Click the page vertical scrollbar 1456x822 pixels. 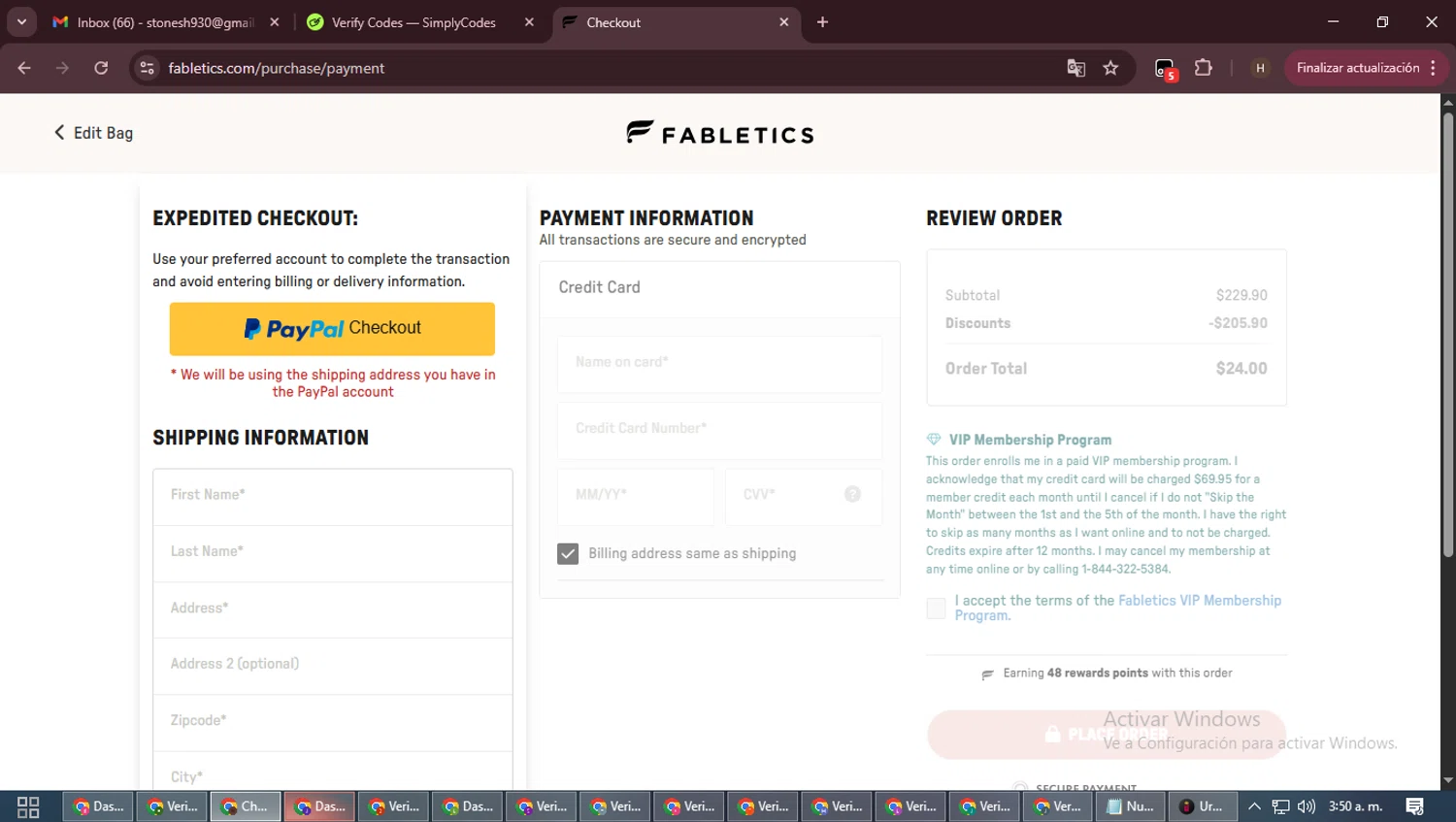(1447, 335)
